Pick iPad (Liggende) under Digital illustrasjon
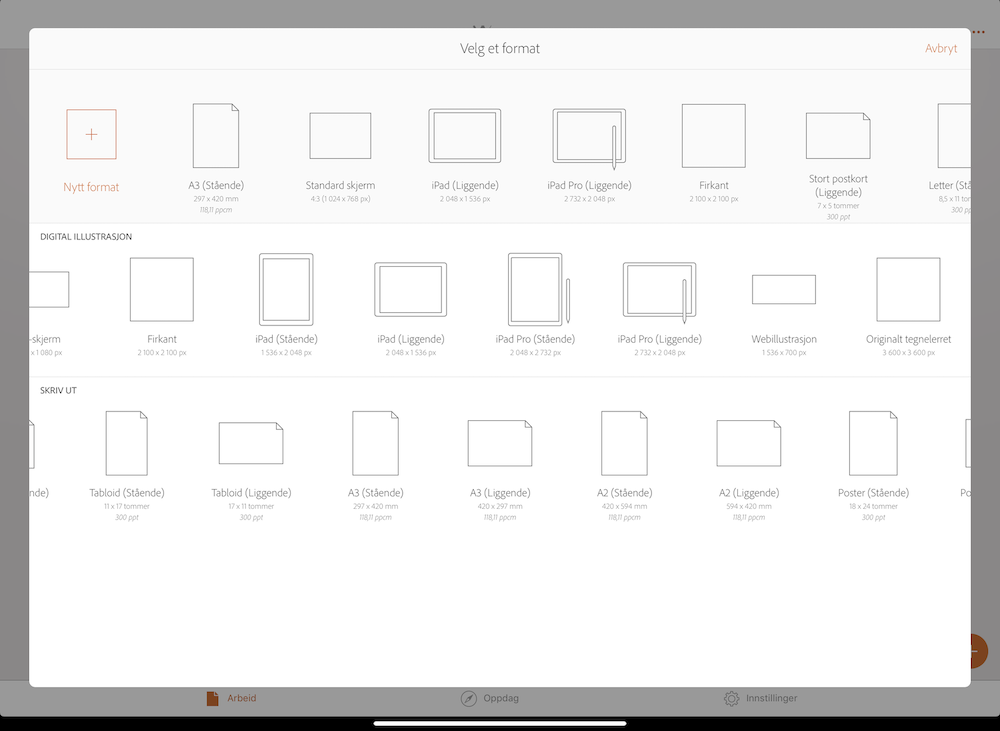 click(411, 309)
